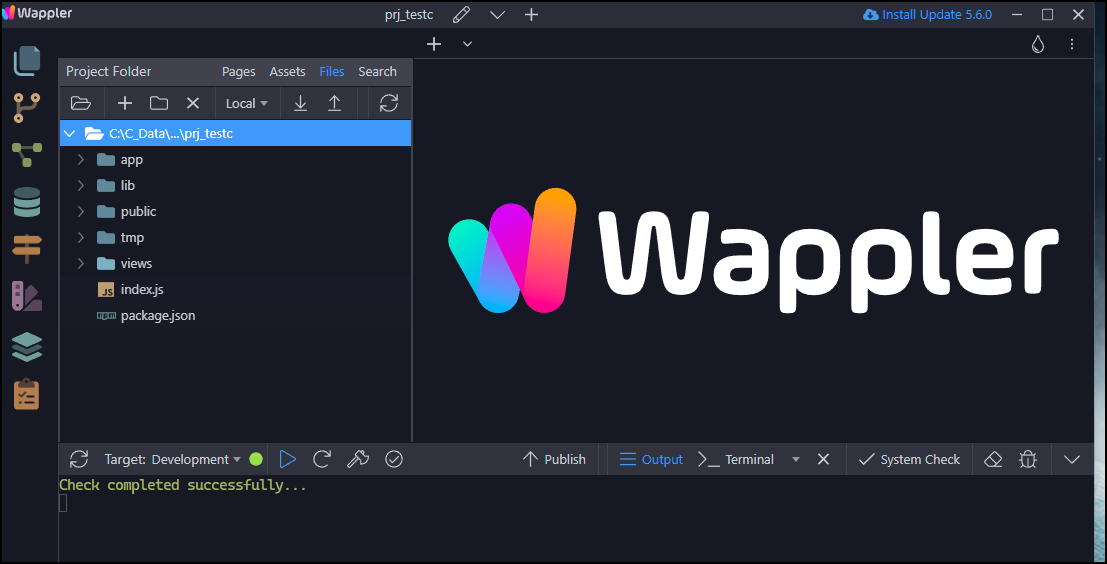Open the clipboard checklist sidebar icon
Screen dimensions: 1107x564
27,394
